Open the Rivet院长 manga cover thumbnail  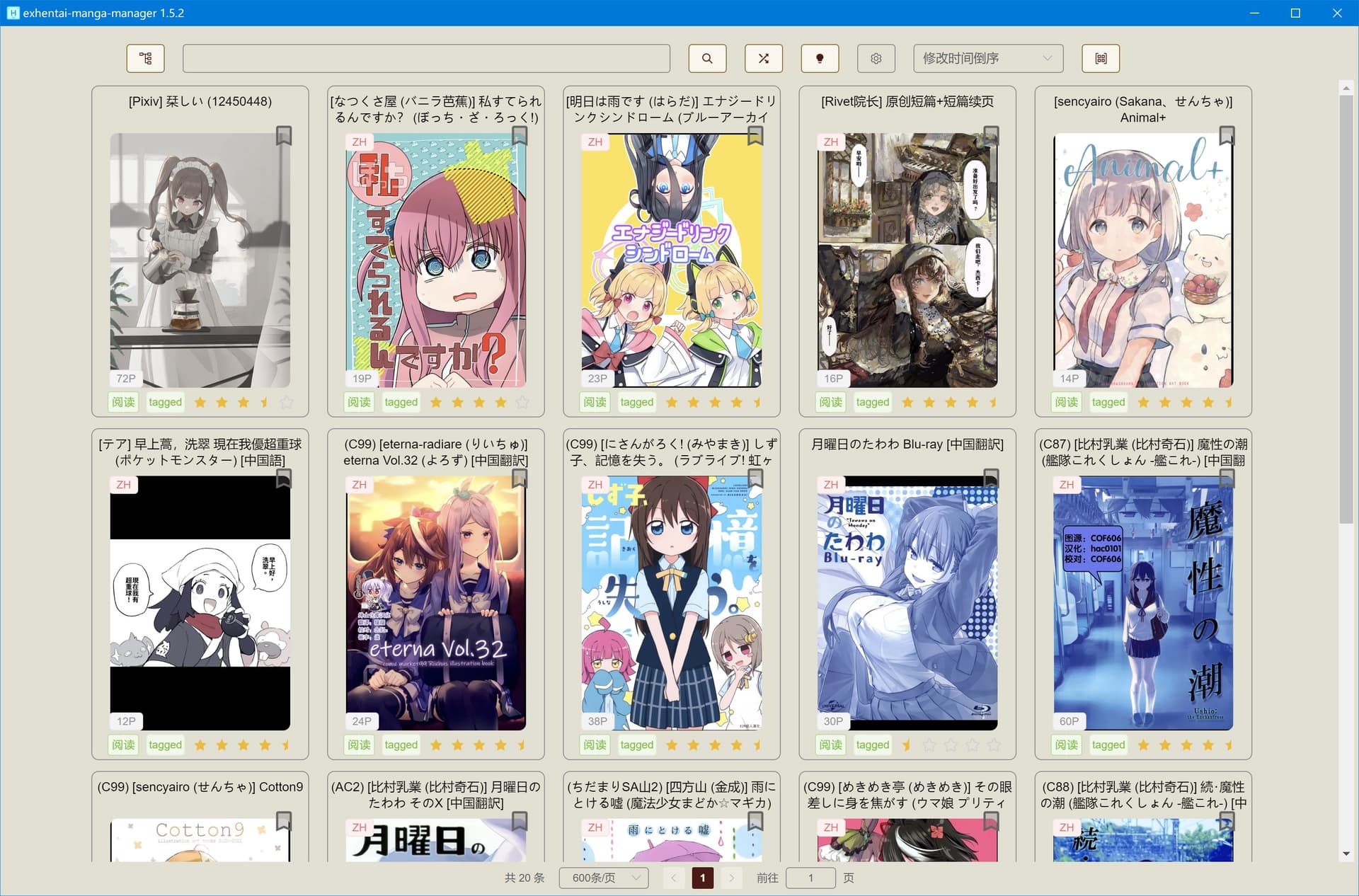pos(907,260)
